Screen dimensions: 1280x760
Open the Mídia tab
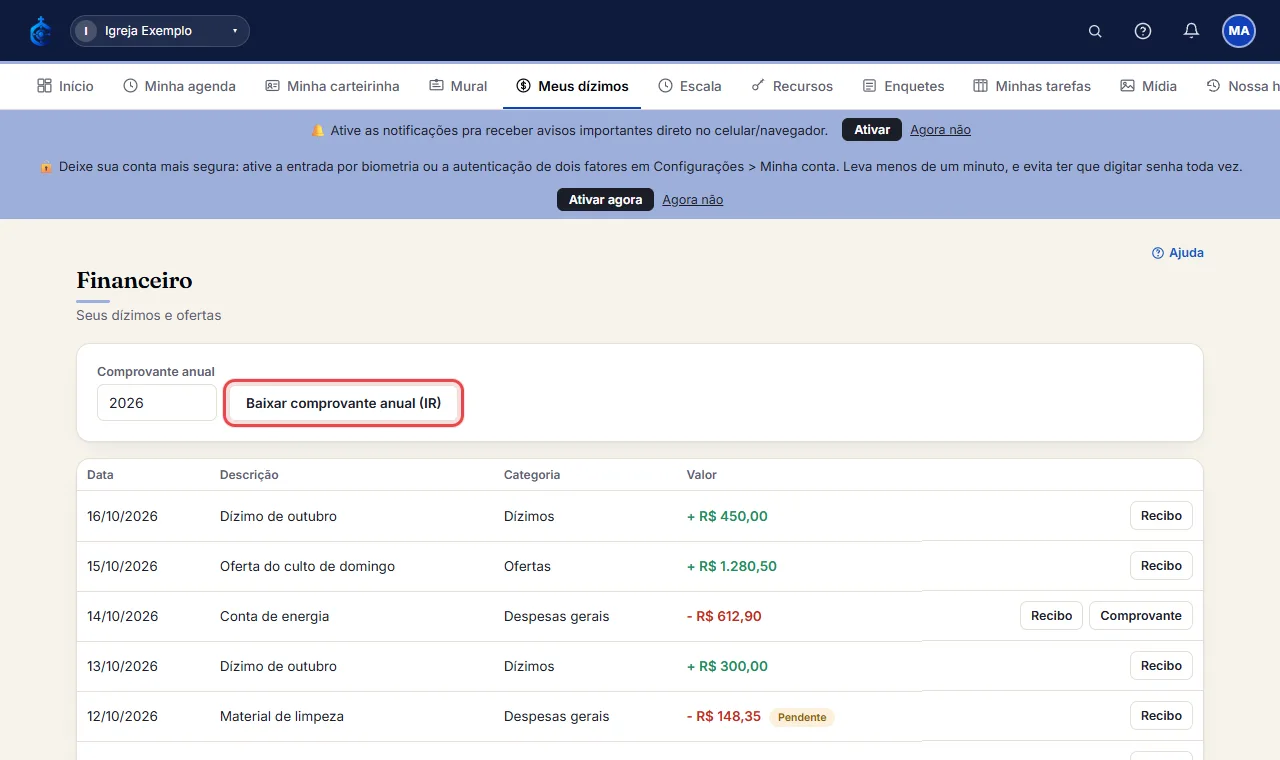(1148, 86)
